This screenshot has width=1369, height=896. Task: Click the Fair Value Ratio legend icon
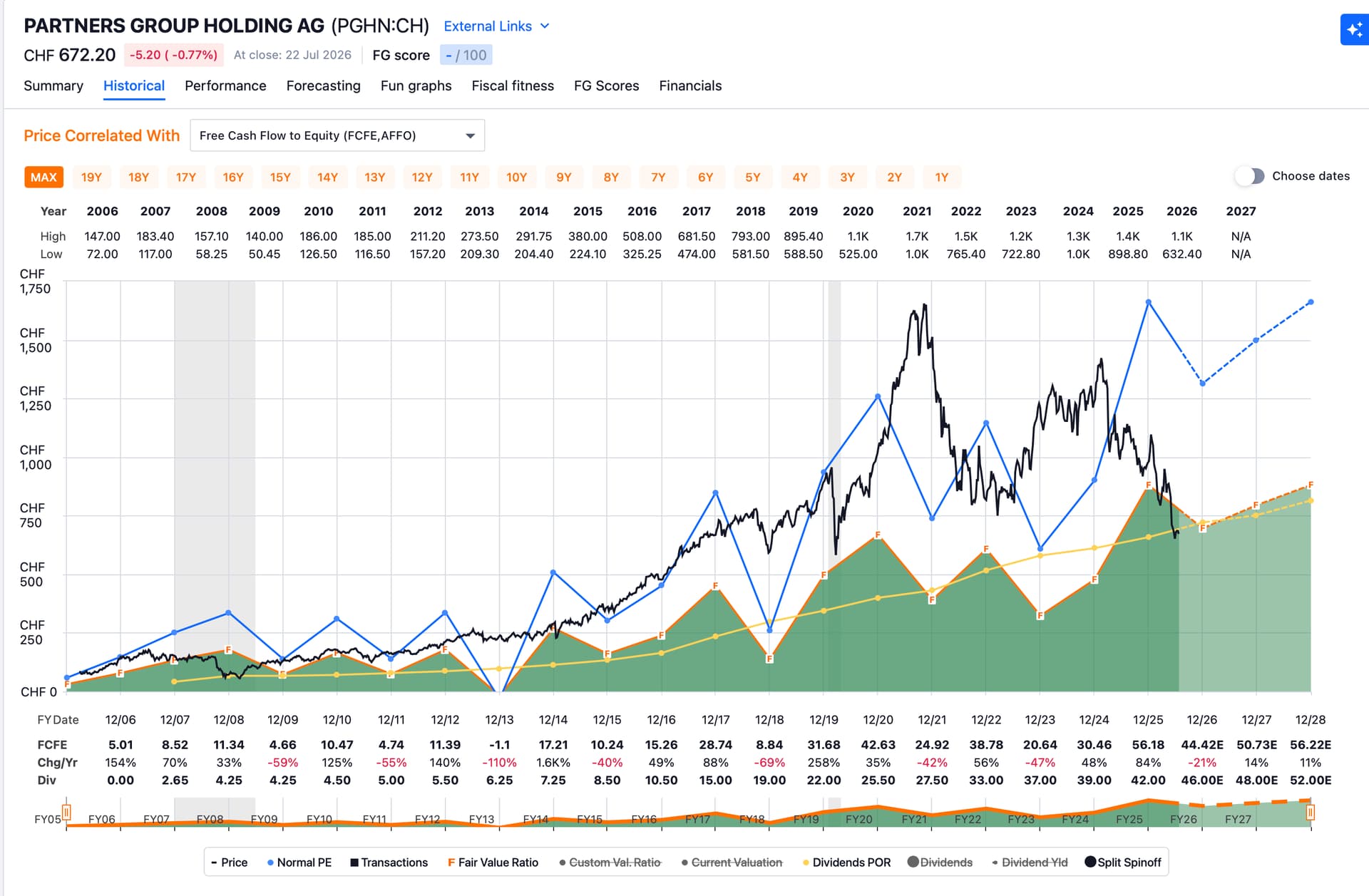point(451,862)
